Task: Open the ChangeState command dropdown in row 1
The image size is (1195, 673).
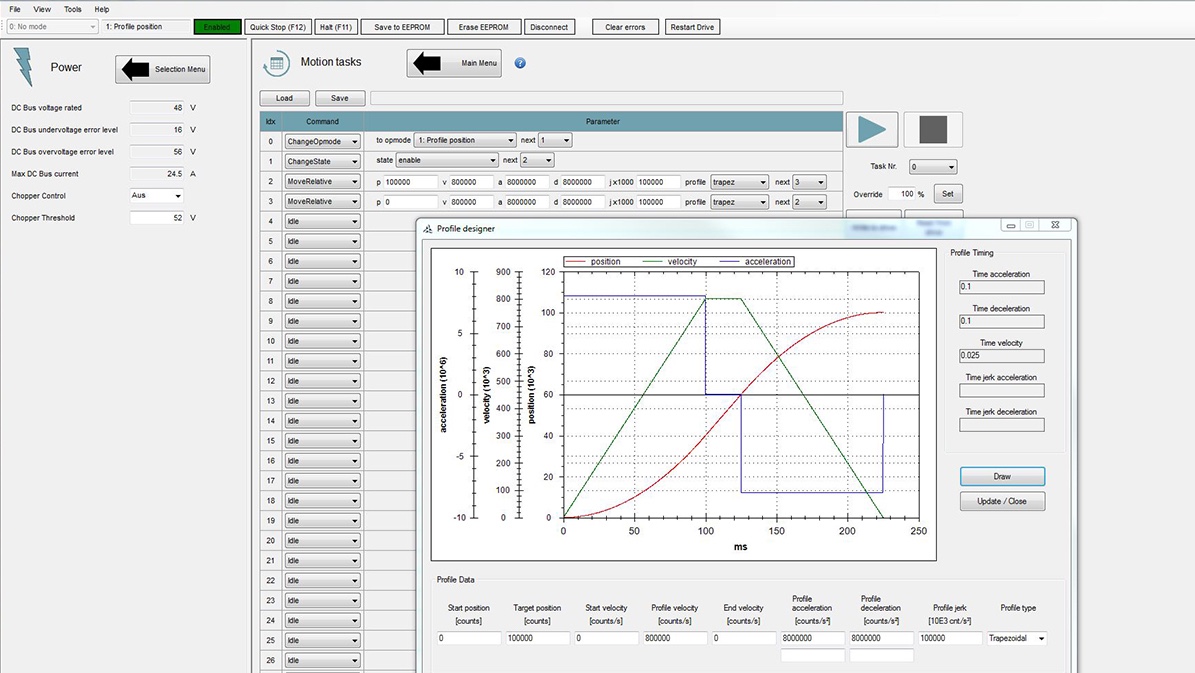Action: [322, 161]
